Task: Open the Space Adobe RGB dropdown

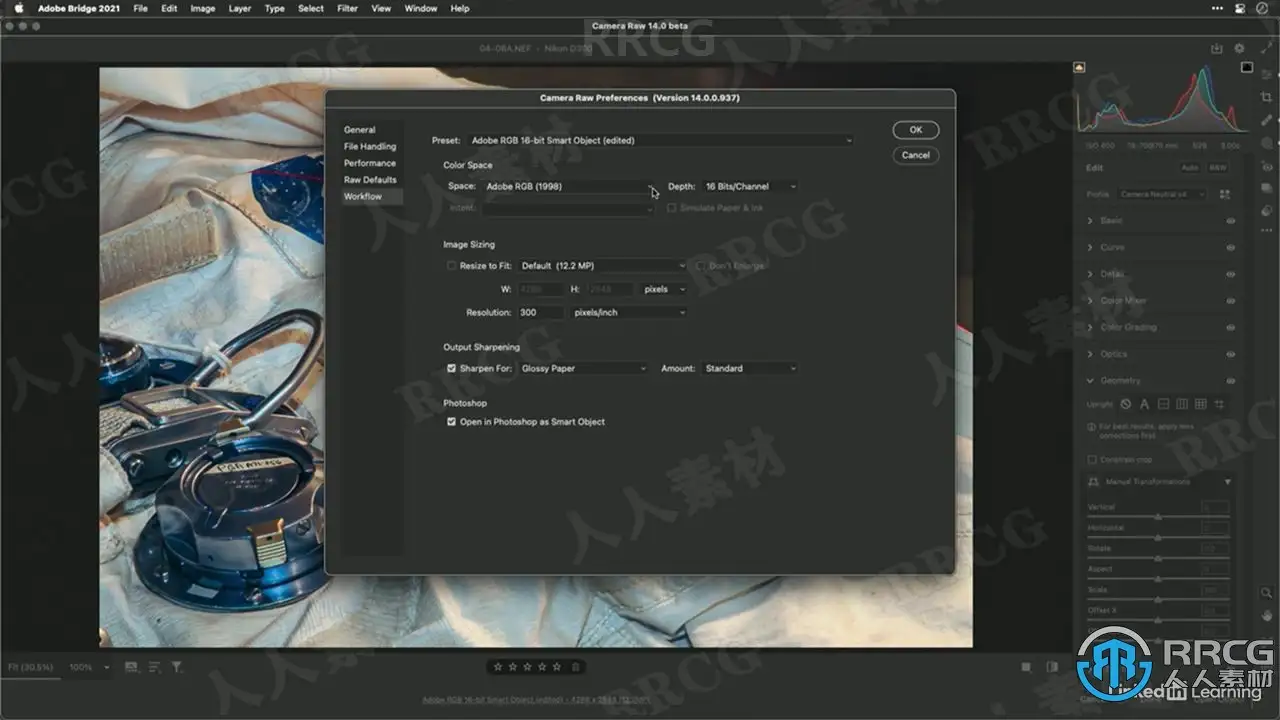Action: [569, 186]
